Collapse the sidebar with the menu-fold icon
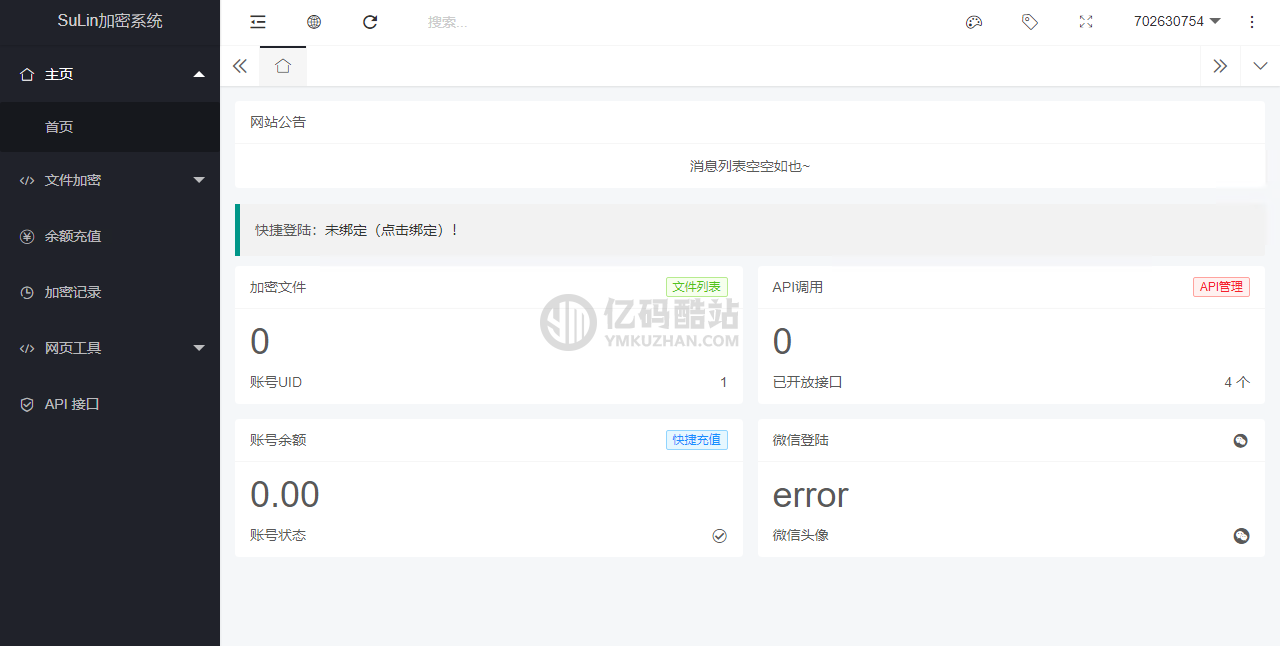 click(258, 22)
